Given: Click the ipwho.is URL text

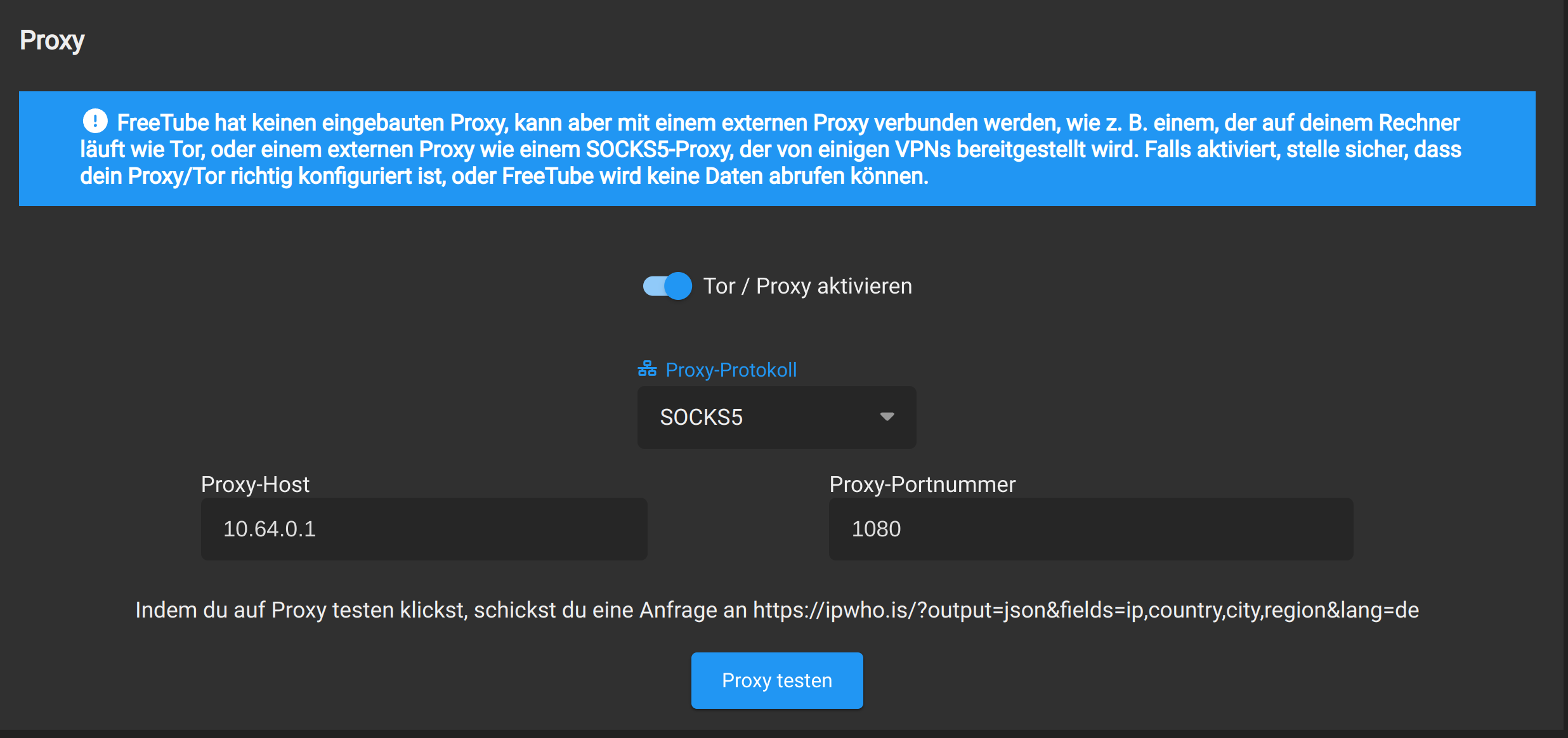Looking at the screenshot, I should (1085, 610).
